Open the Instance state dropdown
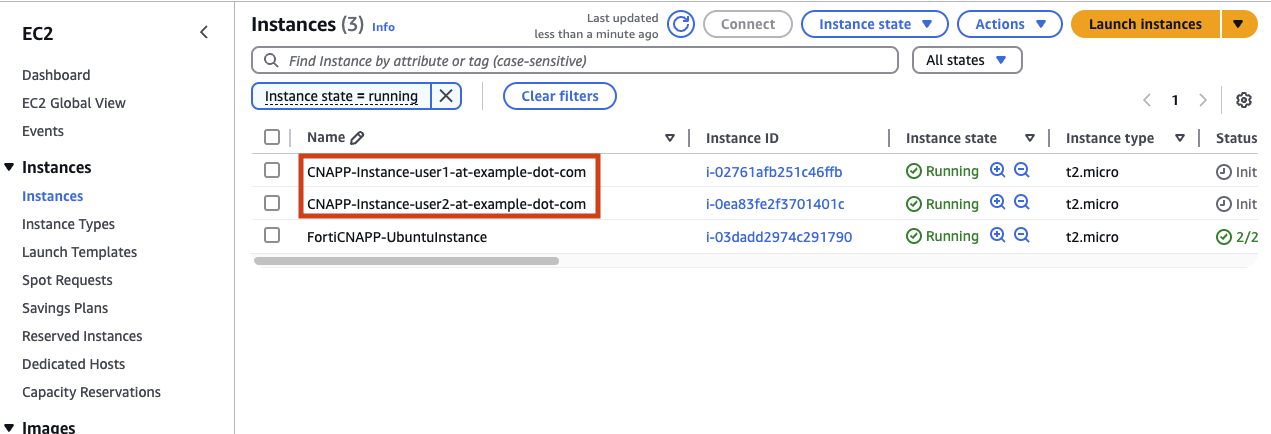The image size is (1271, 434). click(875, 24)
